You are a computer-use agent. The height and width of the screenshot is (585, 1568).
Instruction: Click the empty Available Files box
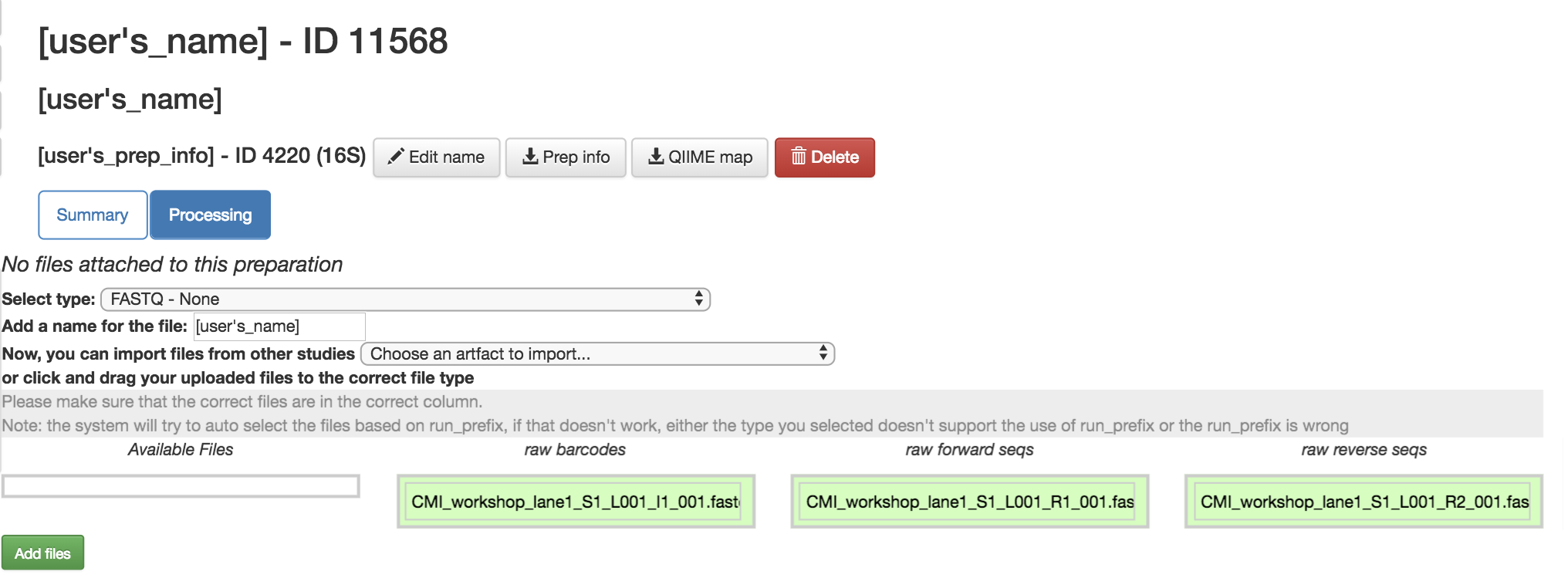[x=181, y=486]
